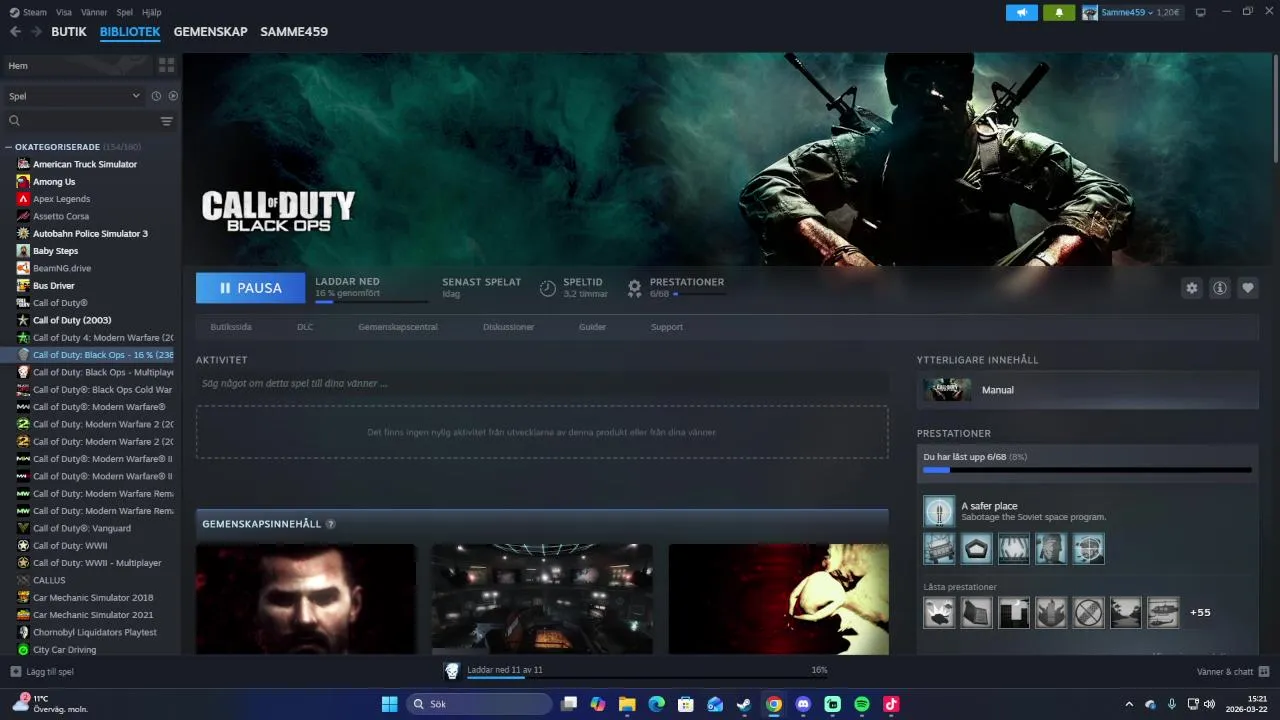The height and width of the screenshot is (720, 1280).
Task: Show game info icon
Action: tap(1220, 288)
